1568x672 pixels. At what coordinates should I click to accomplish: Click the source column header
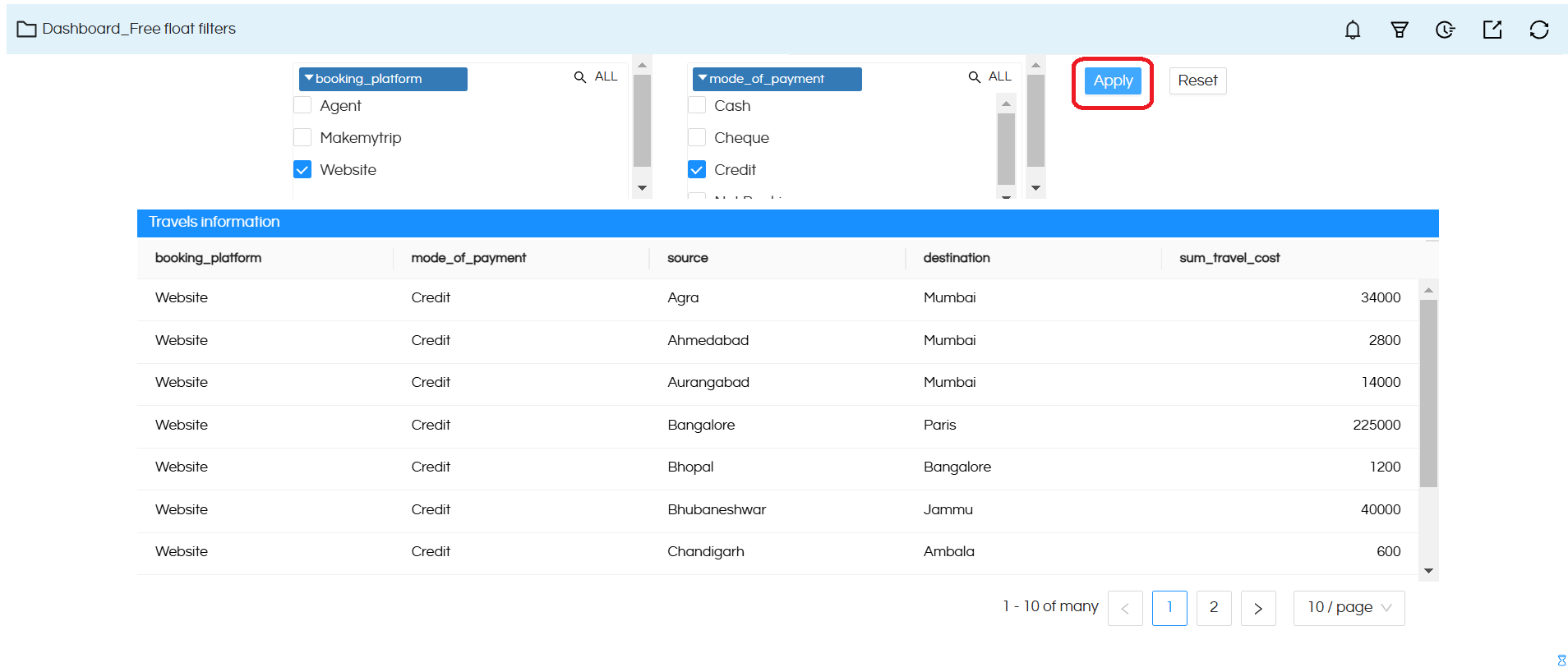click(688, 258)
